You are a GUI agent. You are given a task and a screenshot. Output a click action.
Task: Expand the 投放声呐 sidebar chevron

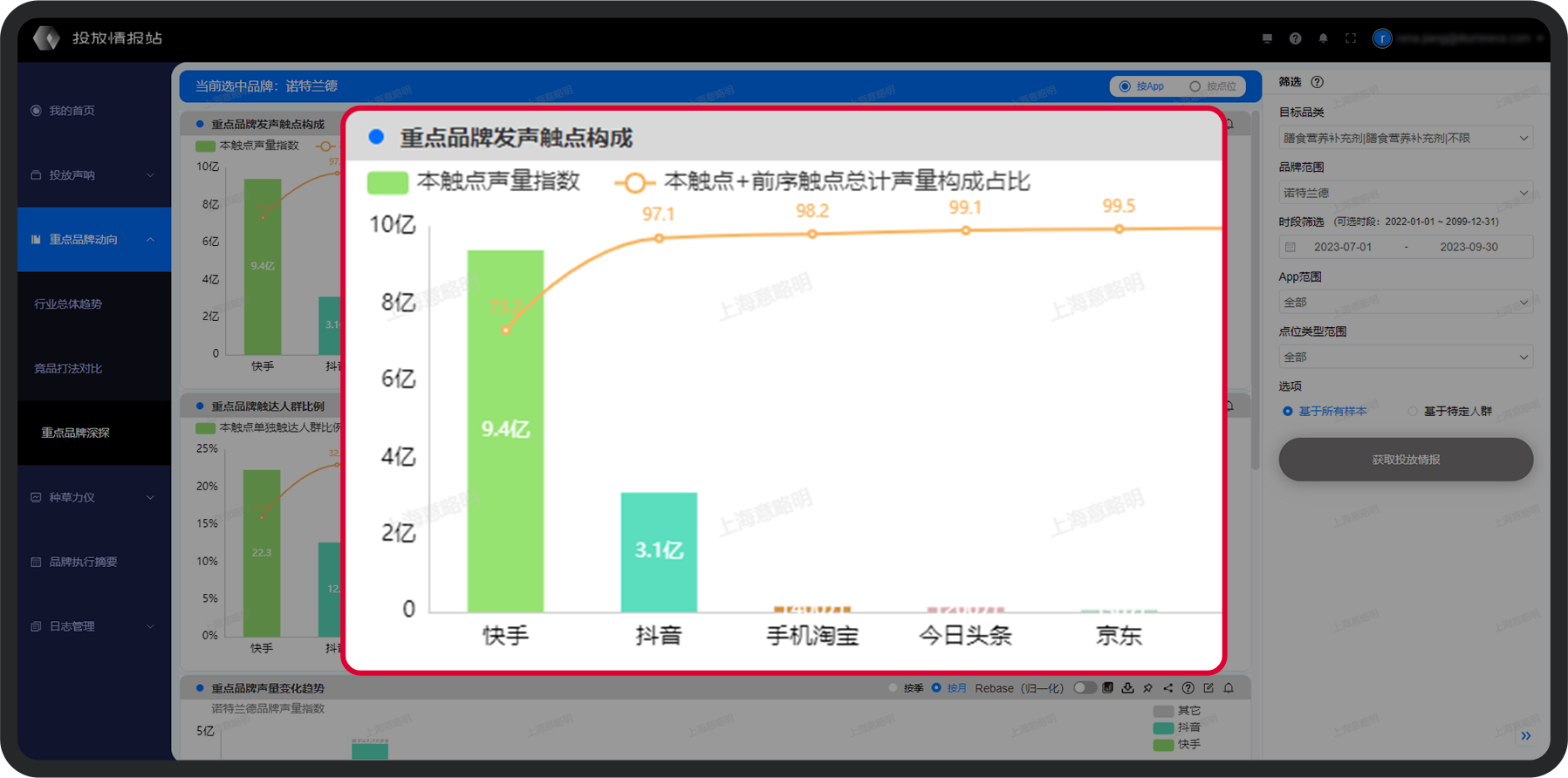click(150, 175)
